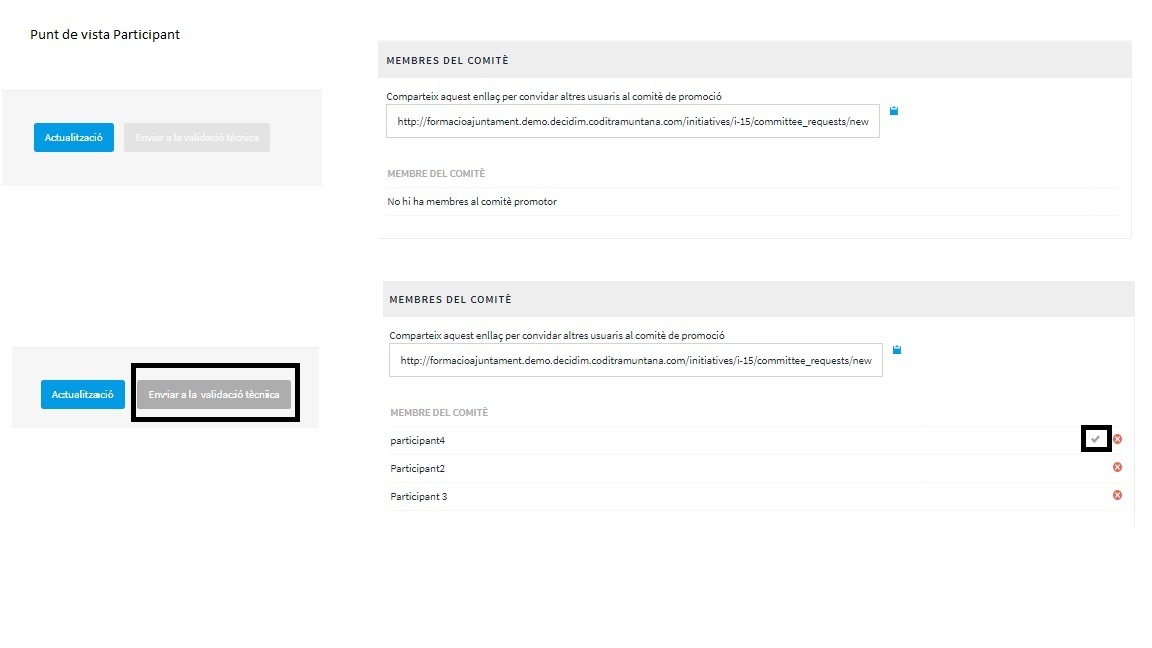This screenshot has height=648, width=1152.
Task: Click the faded Enviar a la validació tècnica button
Action: tap(197, 138)
